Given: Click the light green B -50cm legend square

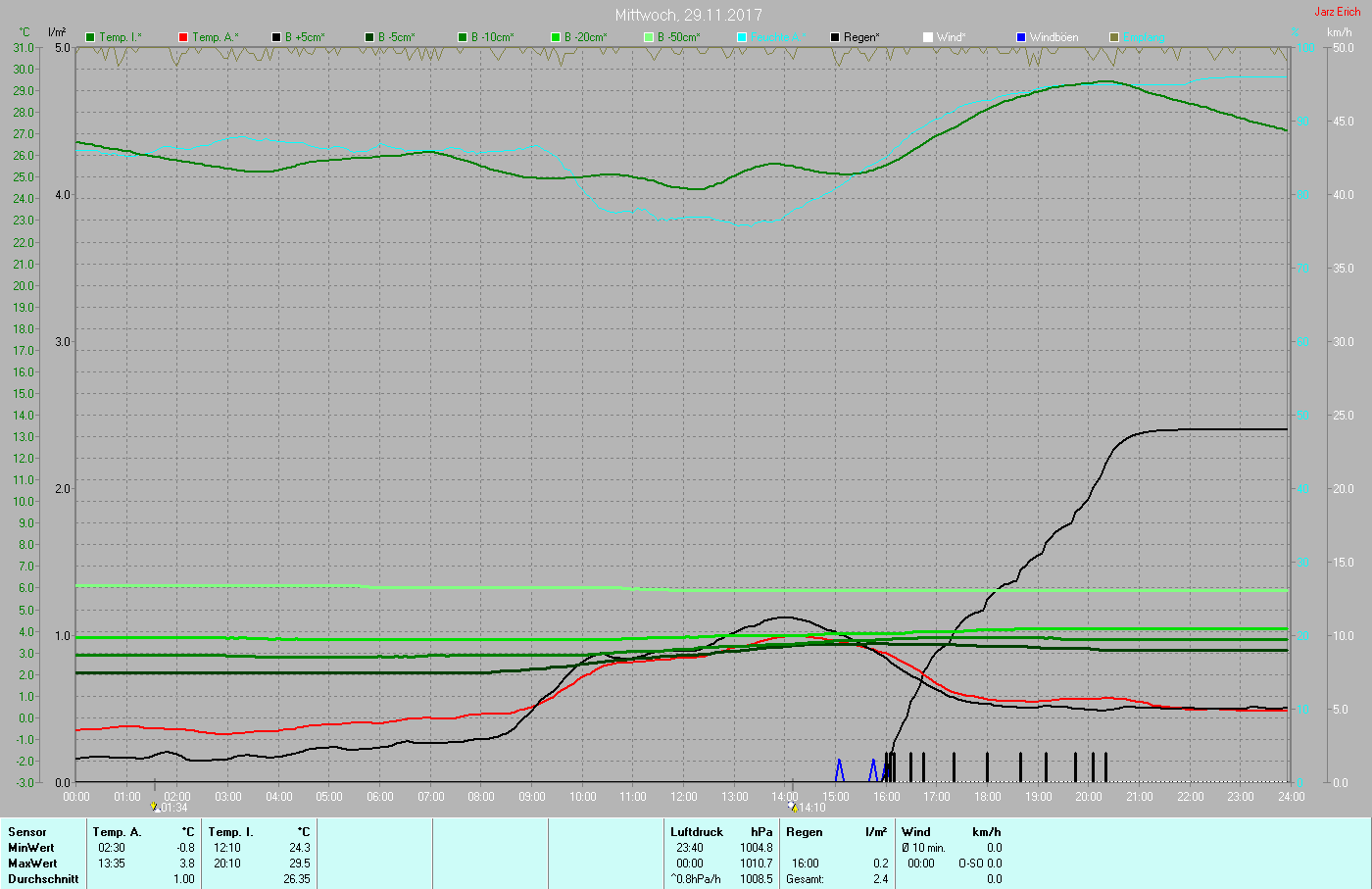Looking at the screenshot, I should pyautogui.click(x=649, y=37).
